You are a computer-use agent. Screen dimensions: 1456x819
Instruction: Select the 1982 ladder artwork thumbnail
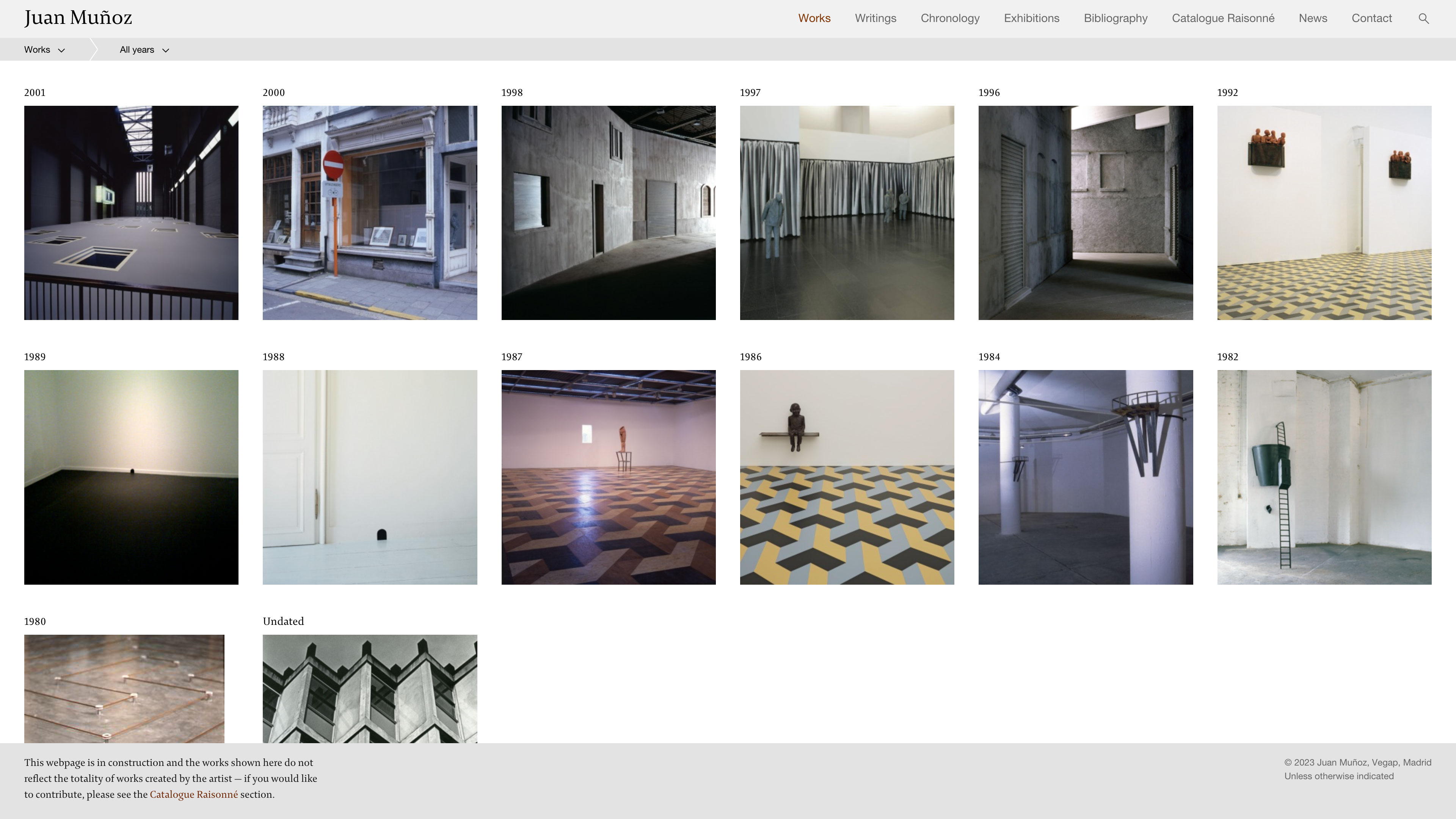click(1324, 477)
